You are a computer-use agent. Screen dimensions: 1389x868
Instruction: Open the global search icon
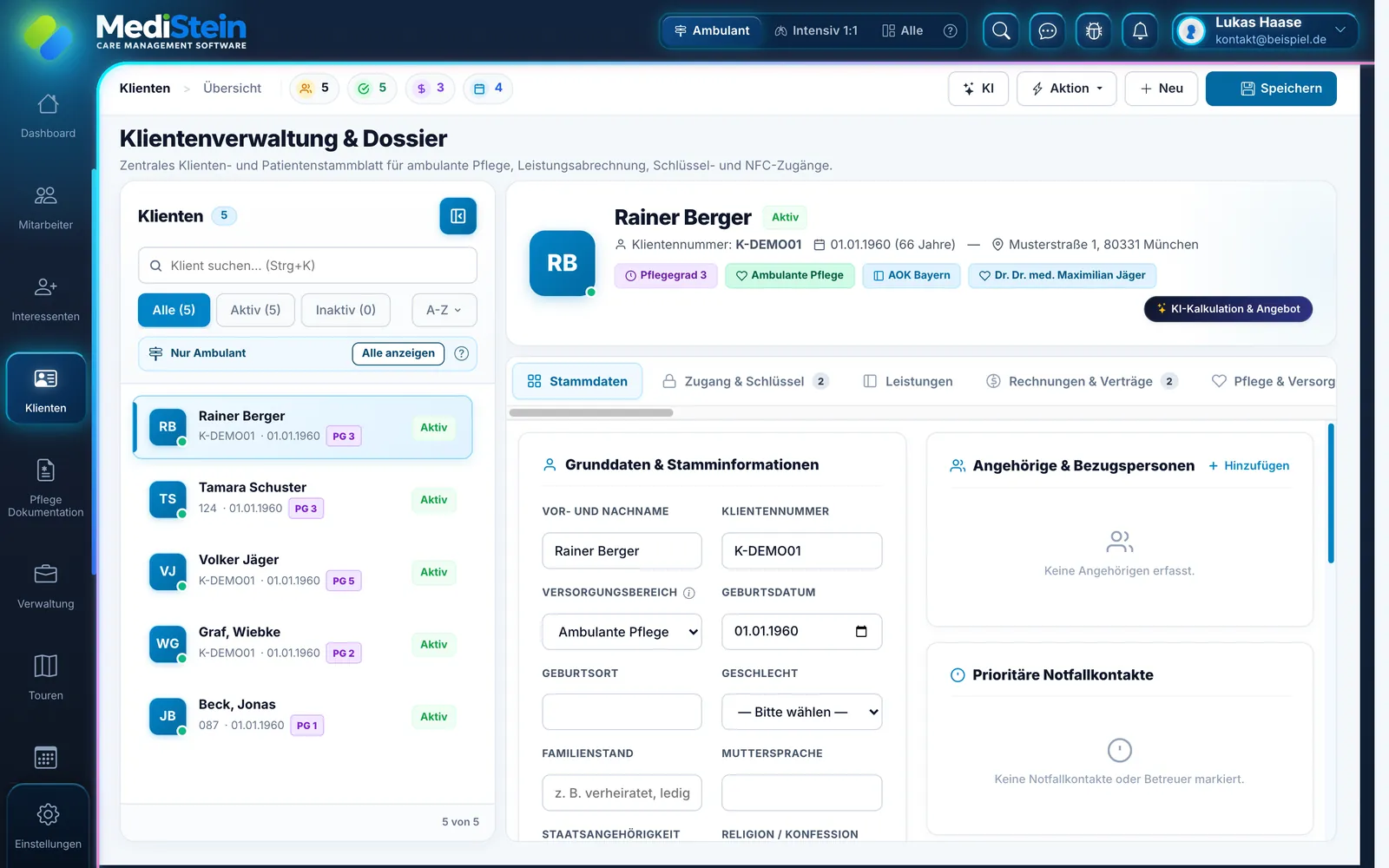point(1001,31)
